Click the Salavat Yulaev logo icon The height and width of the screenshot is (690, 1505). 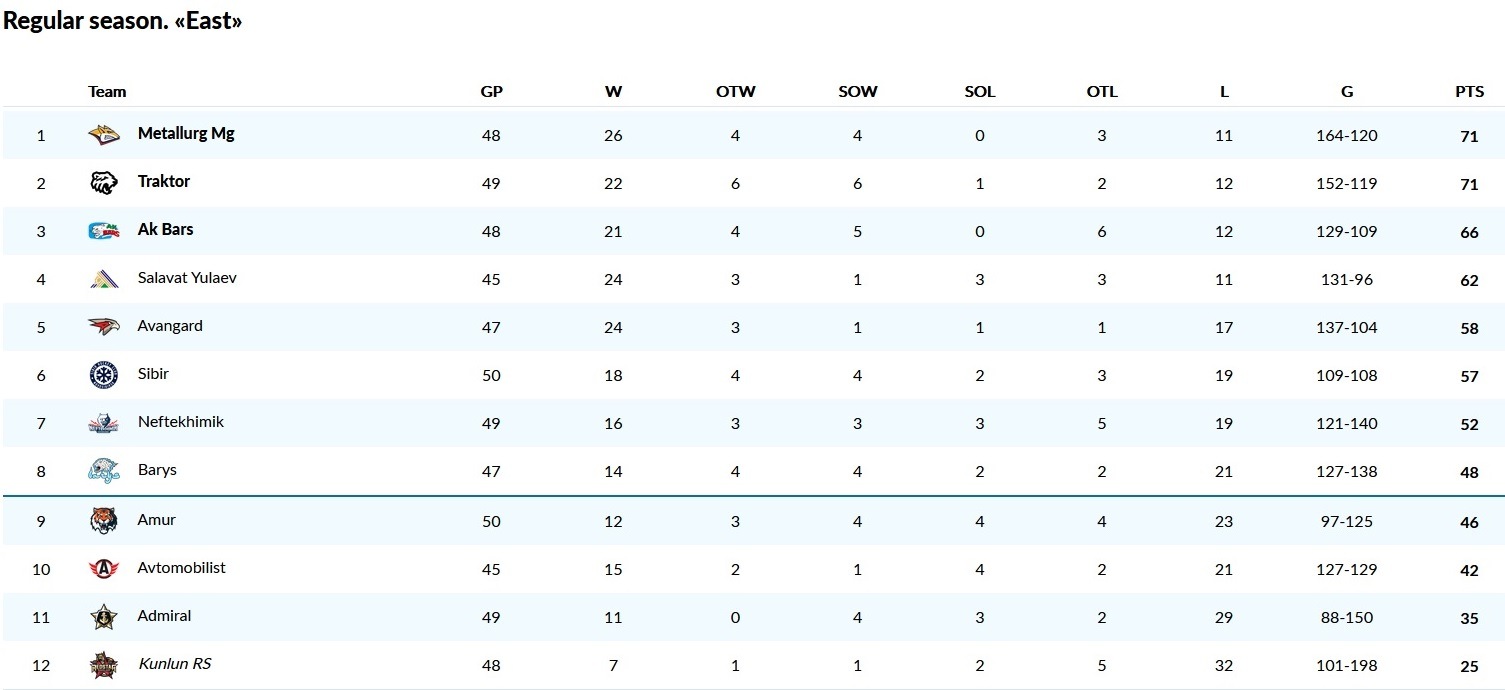104,278
